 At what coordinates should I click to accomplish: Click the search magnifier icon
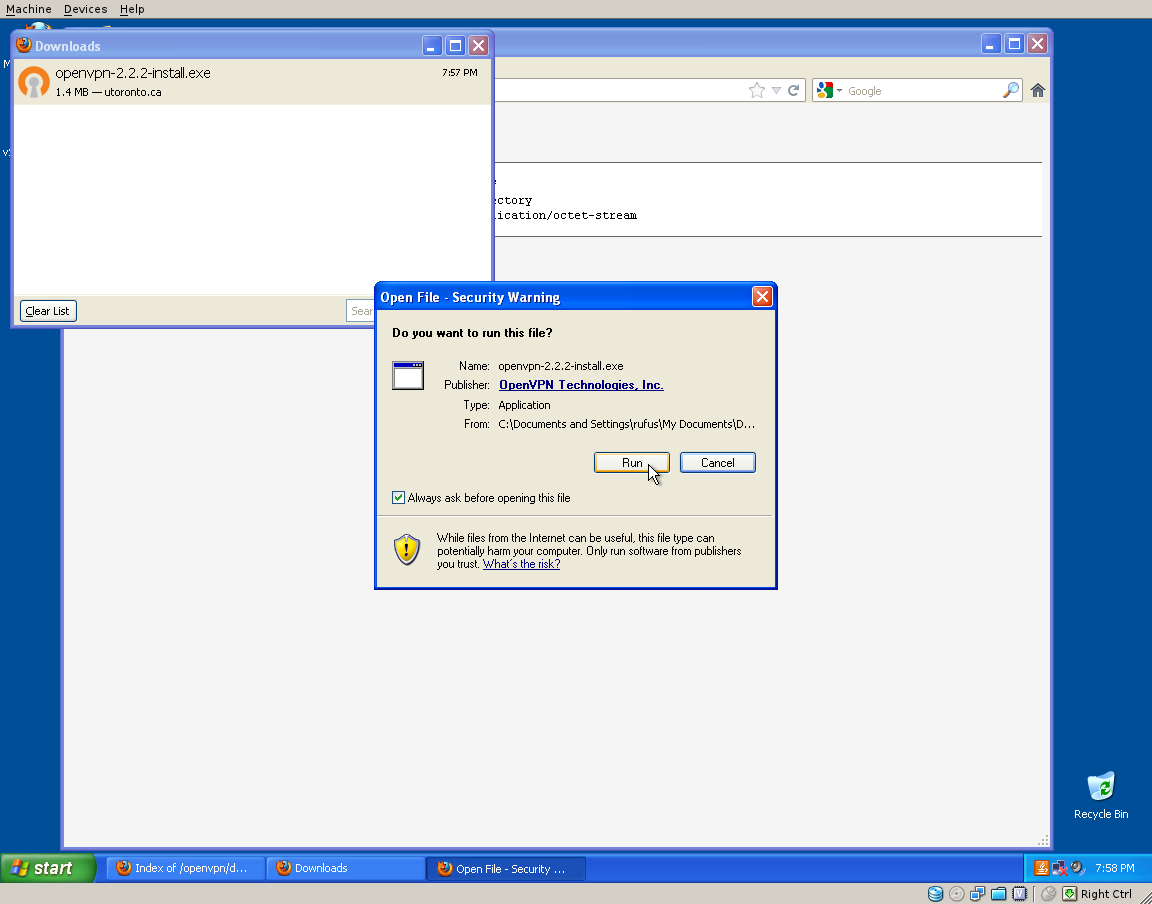[x=1010, y=91]
